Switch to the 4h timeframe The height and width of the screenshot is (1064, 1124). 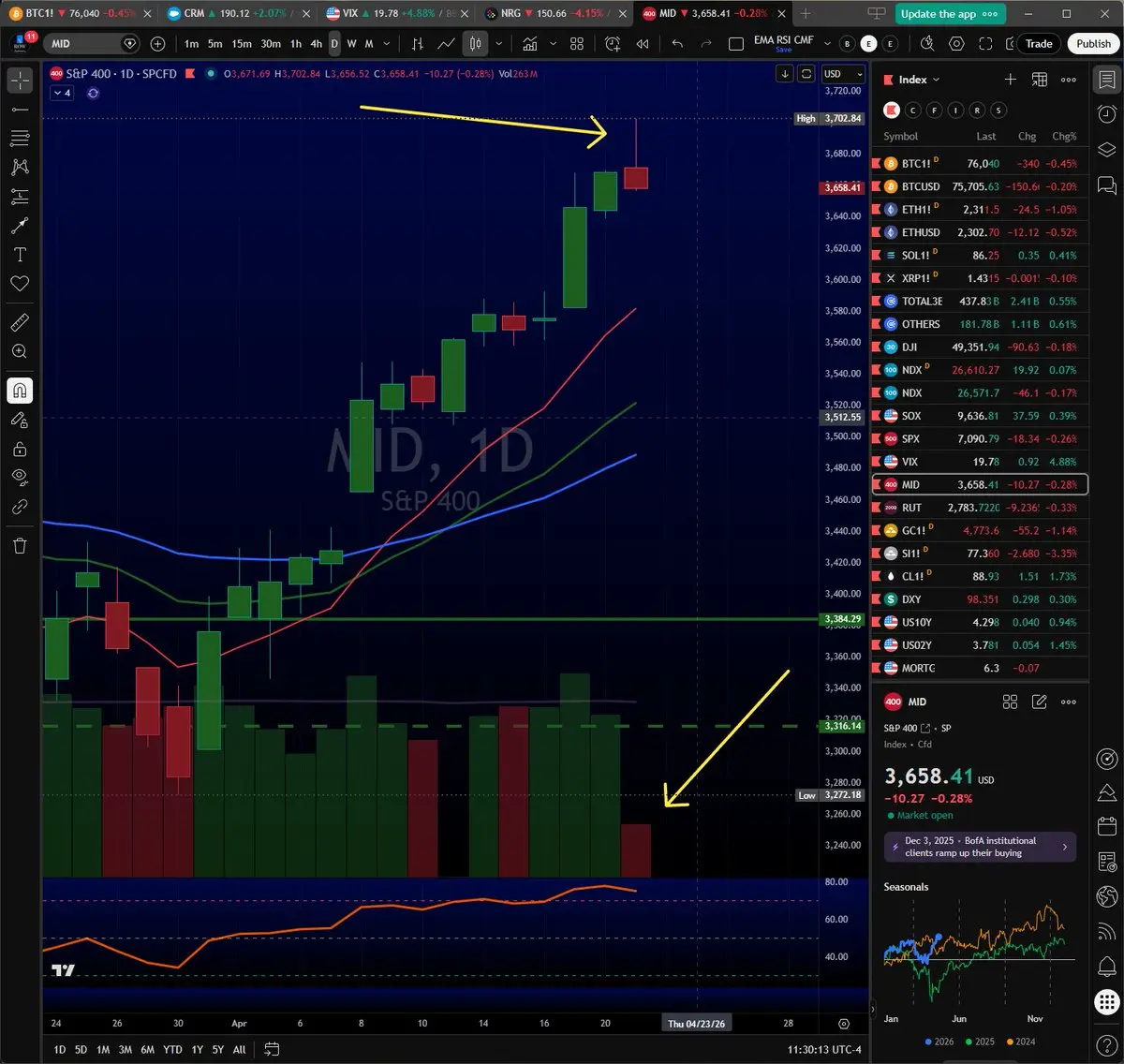pos(317,44)
